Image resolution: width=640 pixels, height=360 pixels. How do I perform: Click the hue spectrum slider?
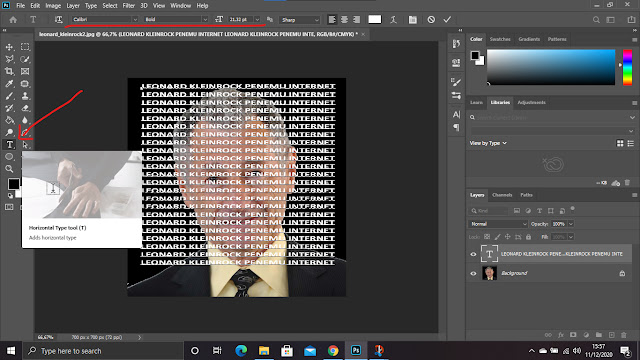pos(627,67)
